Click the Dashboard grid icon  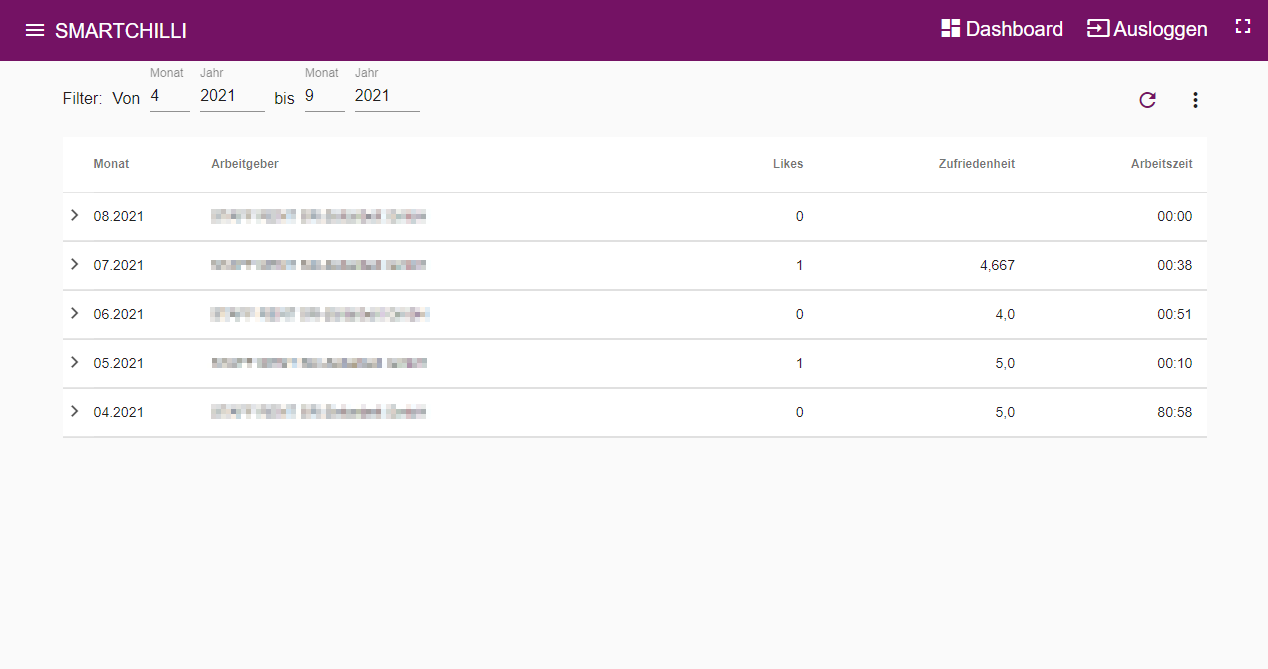(x=951, y=29)
